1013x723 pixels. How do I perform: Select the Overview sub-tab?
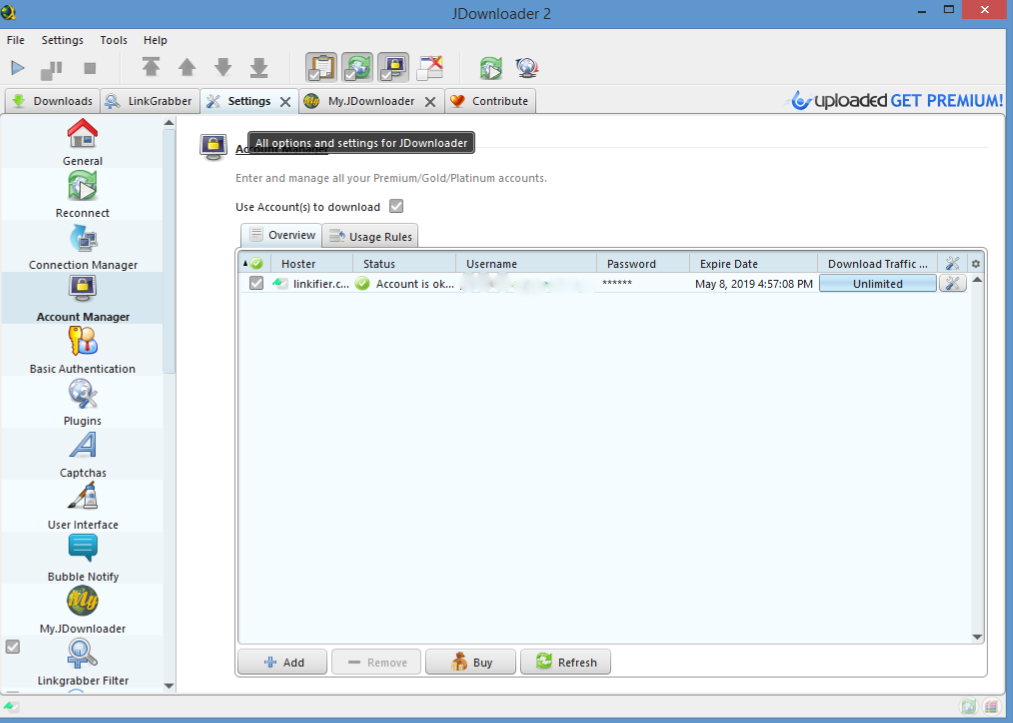click(282, 235)
